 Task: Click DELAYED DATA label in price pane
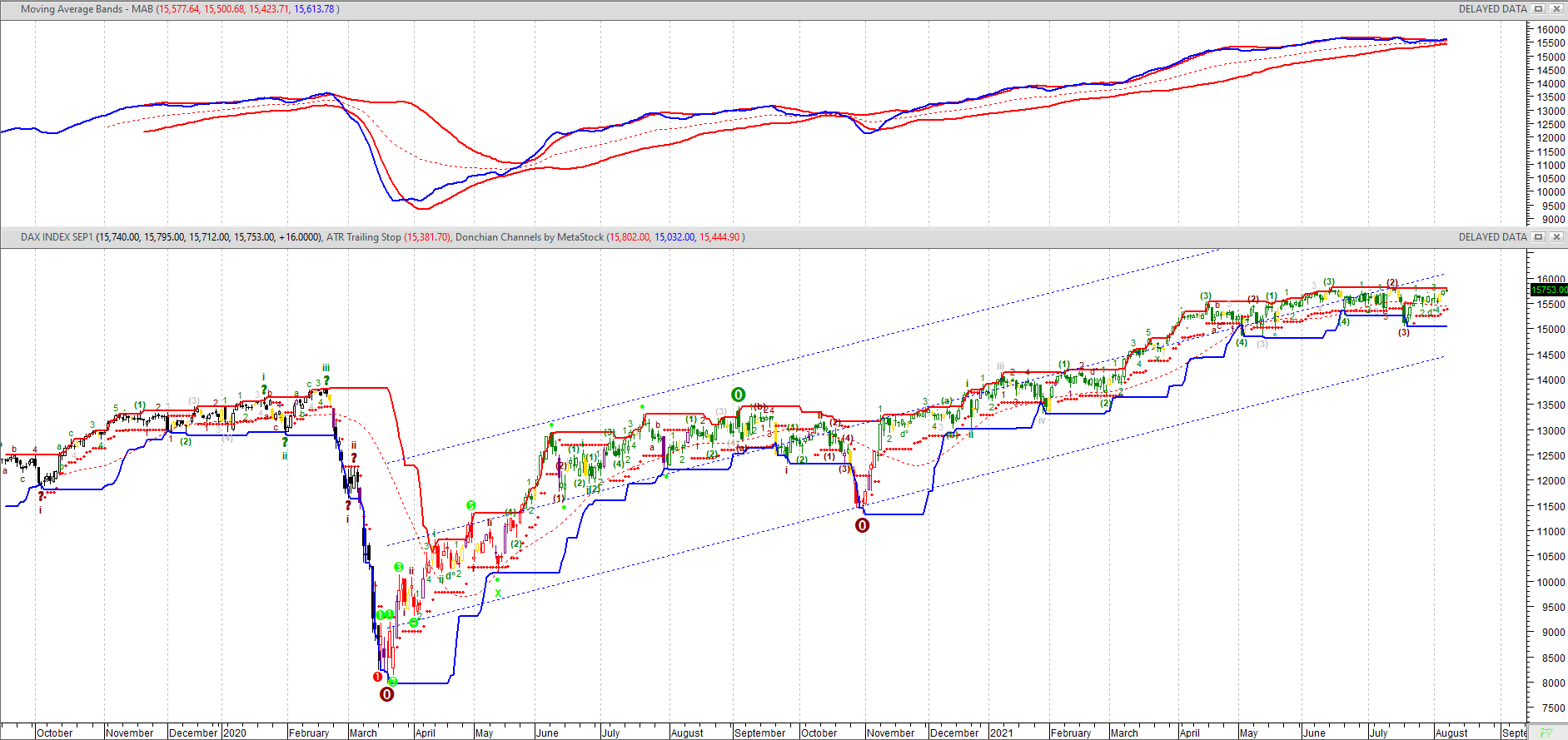[1493, 237]
